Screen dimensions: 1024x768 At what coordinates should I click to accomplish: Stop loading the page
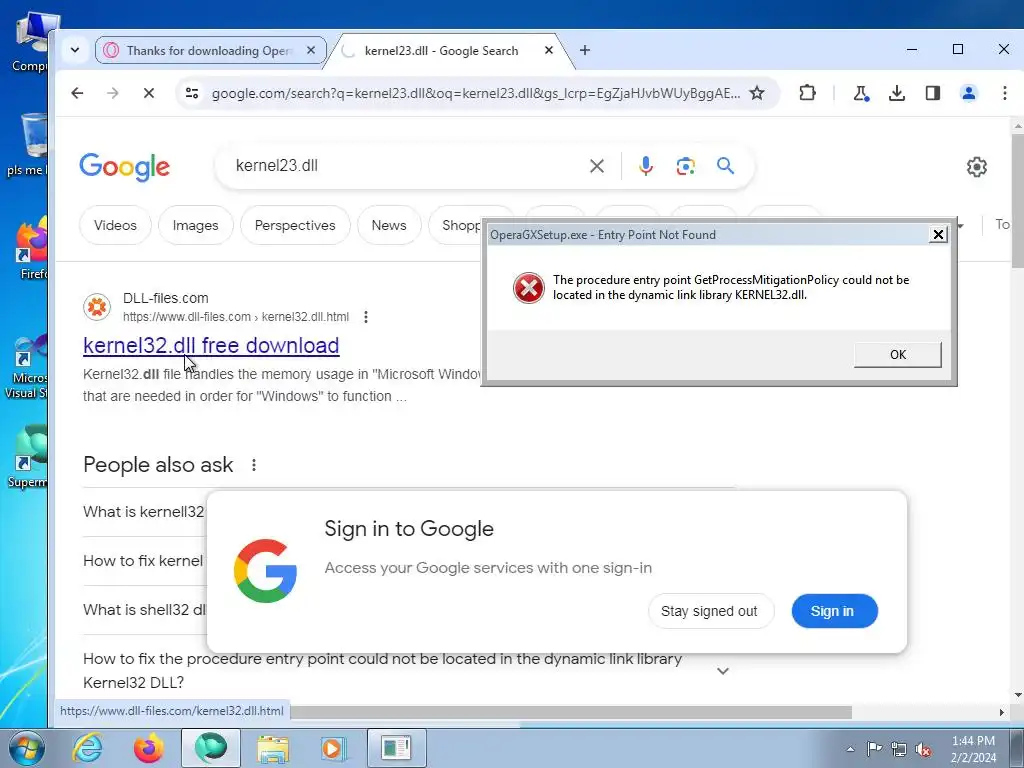click(149, 93)
